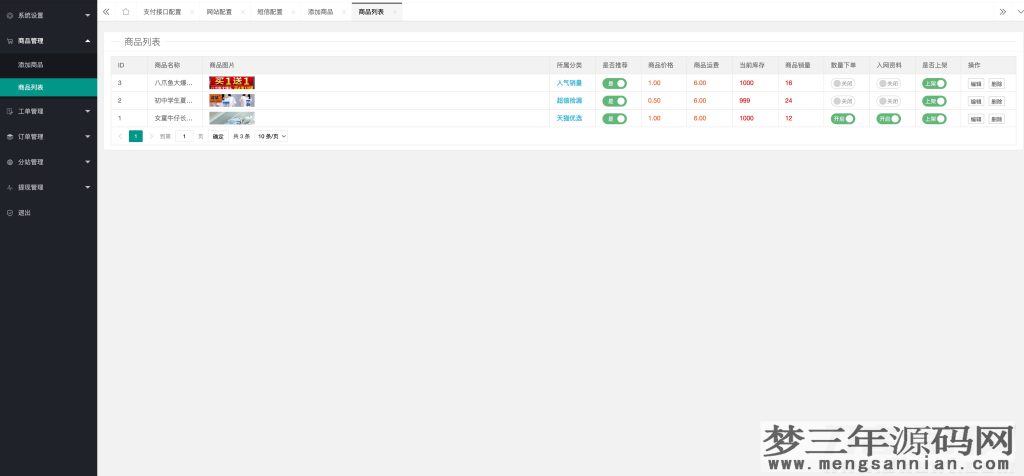
Task: Open the 添加商品 sidebar submenu item
Action: (31, 65)
